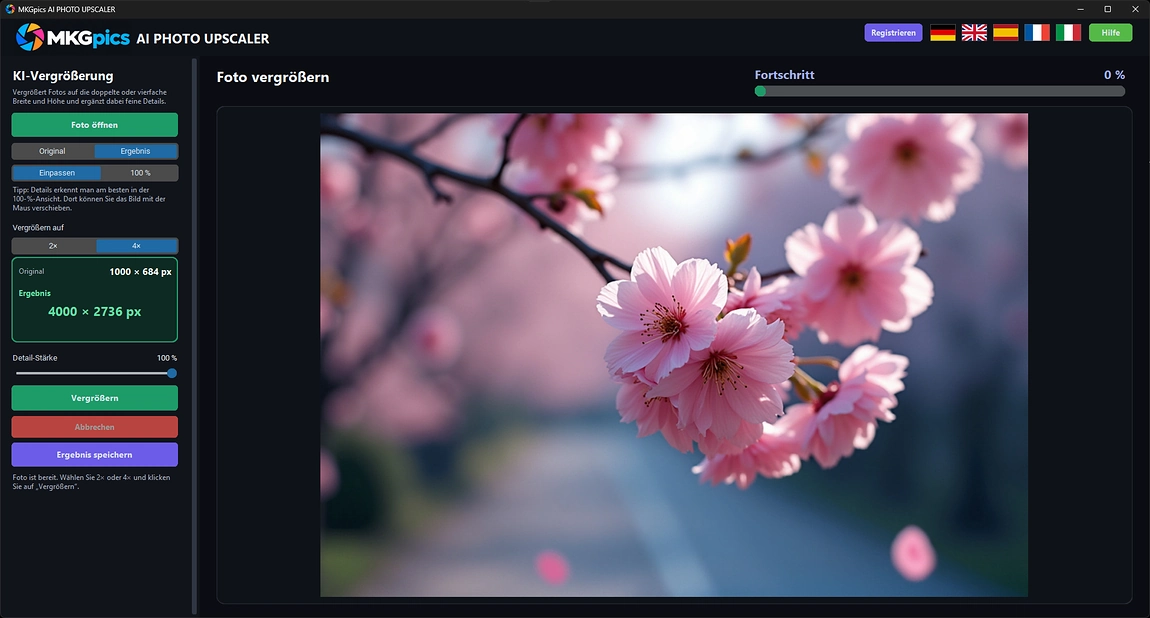
Task: Choose the Spanish flag language
Action: pyautogui.click(x=1006, y=32)
